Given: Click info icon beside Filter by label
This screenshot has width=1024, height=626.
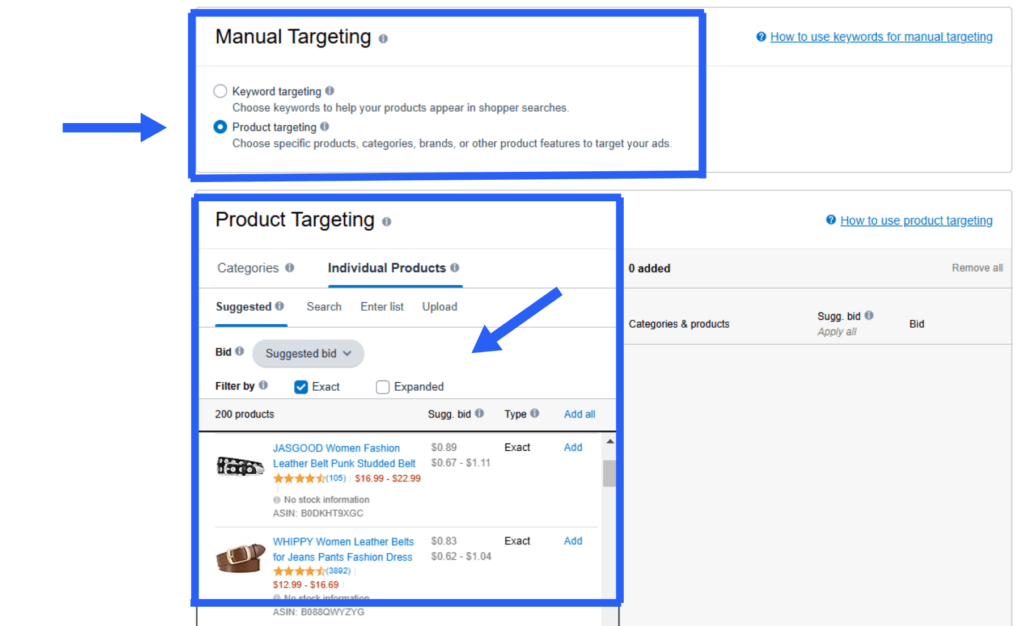Looking at the screenshot, I should click(x=263, y=386).
